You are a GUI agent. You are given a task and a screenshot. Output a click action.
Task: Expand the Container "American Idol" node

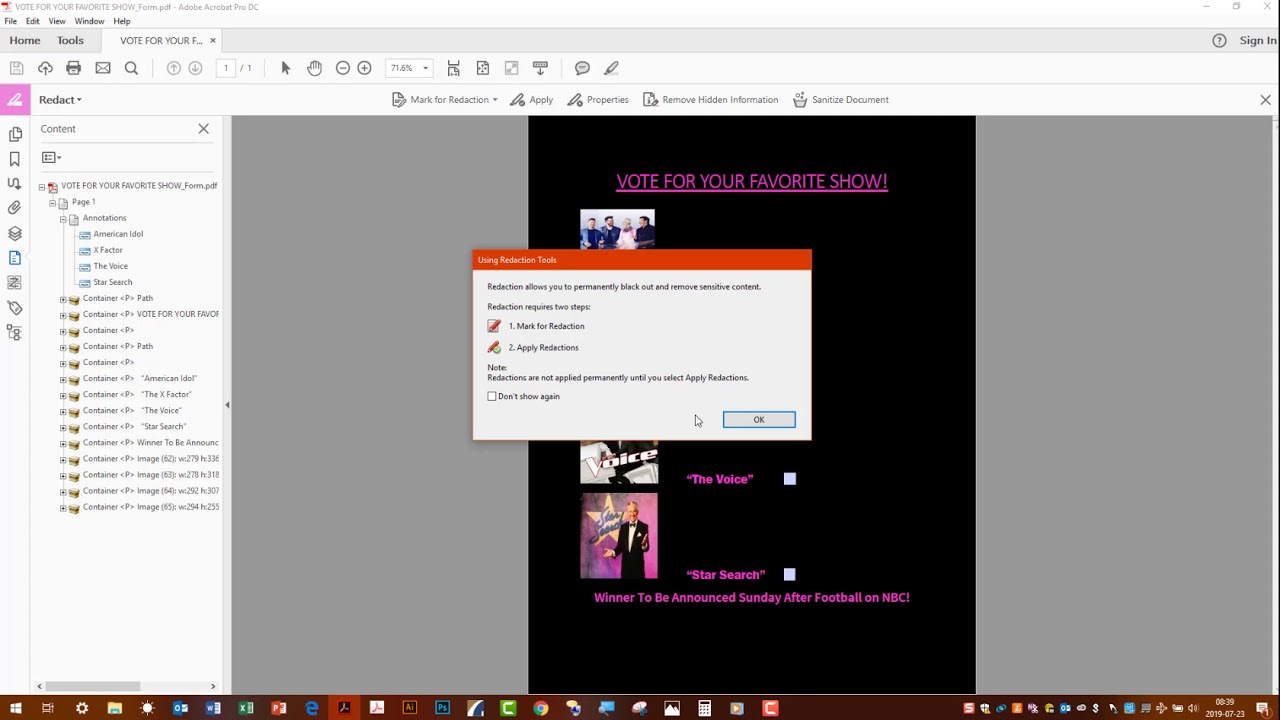pos(63,379)
